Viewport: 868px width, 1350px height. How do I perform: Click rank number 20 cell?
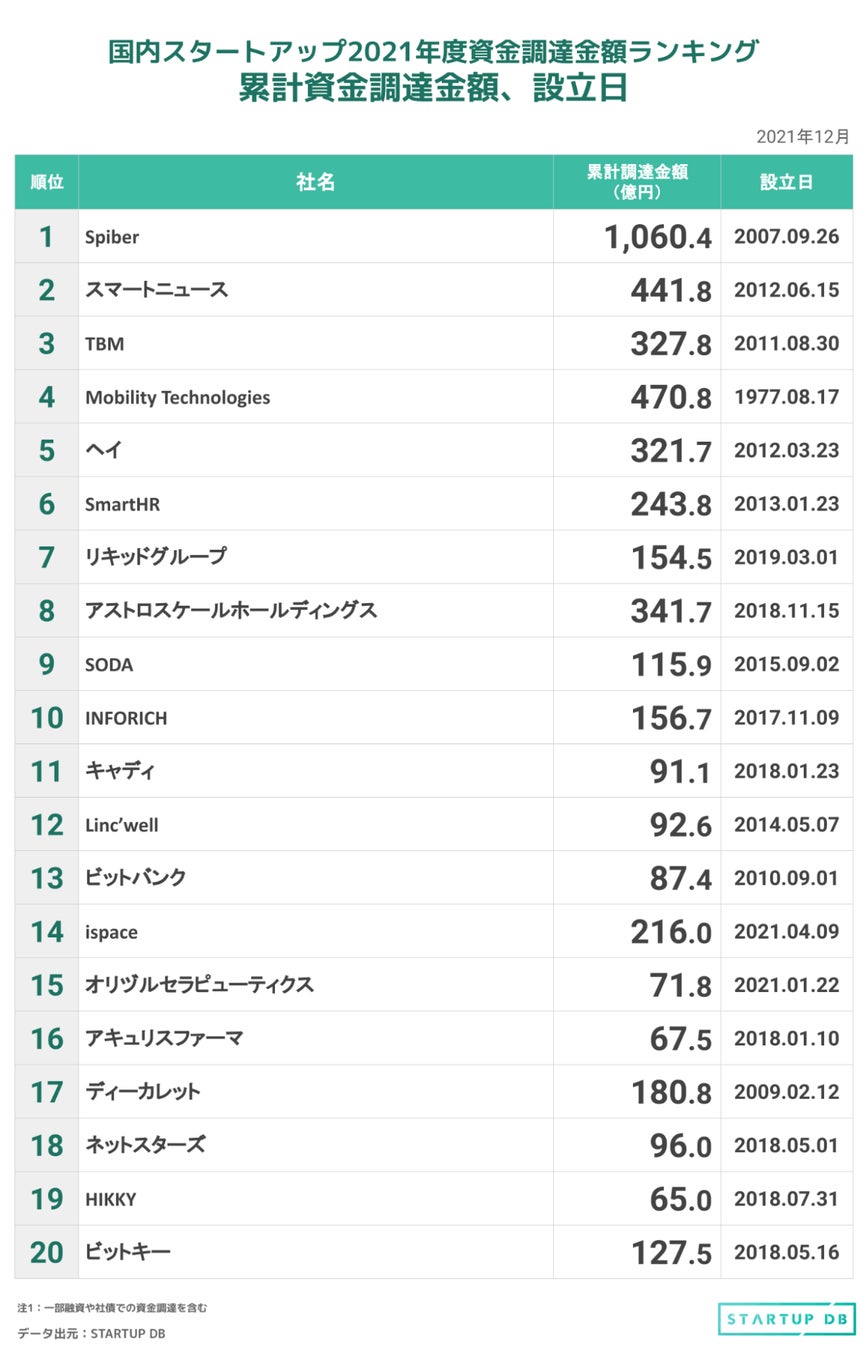[x=47, y=1252]
